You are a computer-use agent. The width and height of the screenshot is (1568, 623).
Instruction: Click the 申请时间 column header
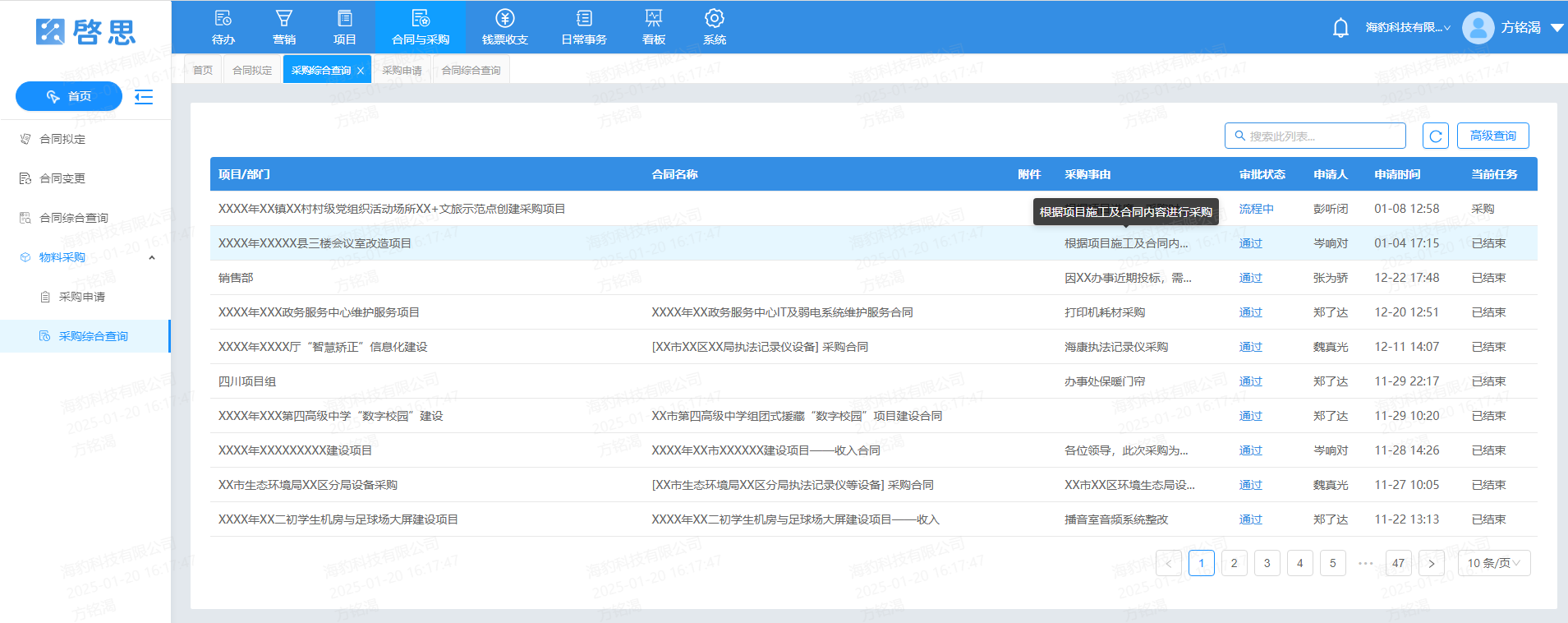[x=1397, y=174]
